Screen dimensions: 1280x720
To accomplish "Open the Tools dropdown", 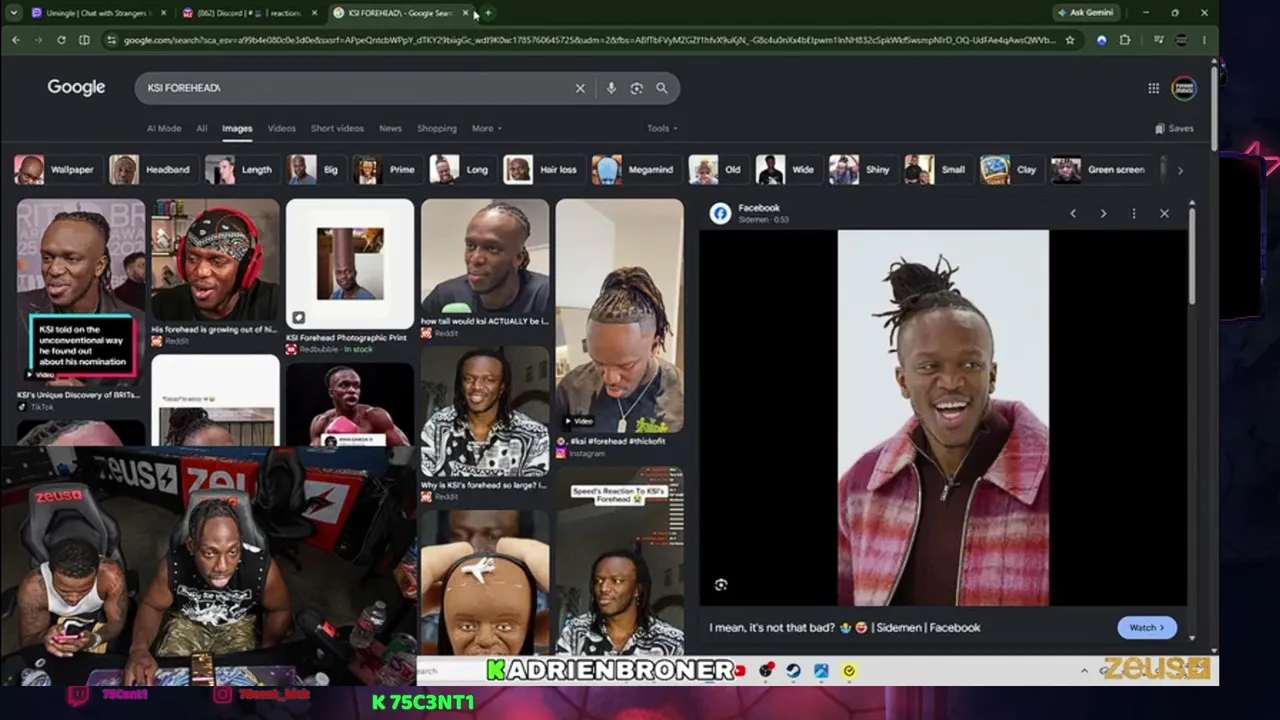I will (662, 128).
